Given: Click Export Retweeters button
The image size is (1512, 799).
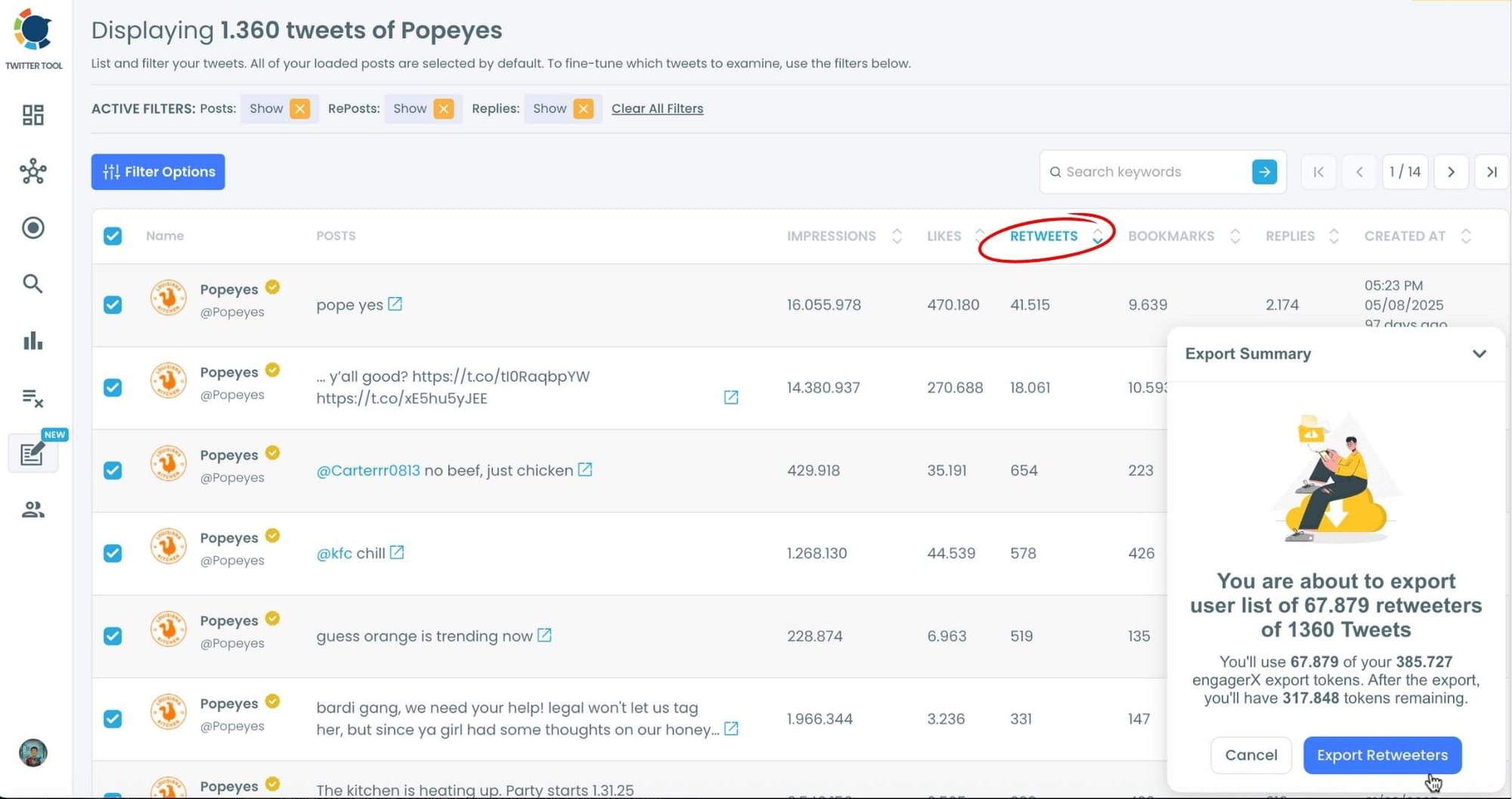Looking at the screenshot, I should (x=1382, y=754).
